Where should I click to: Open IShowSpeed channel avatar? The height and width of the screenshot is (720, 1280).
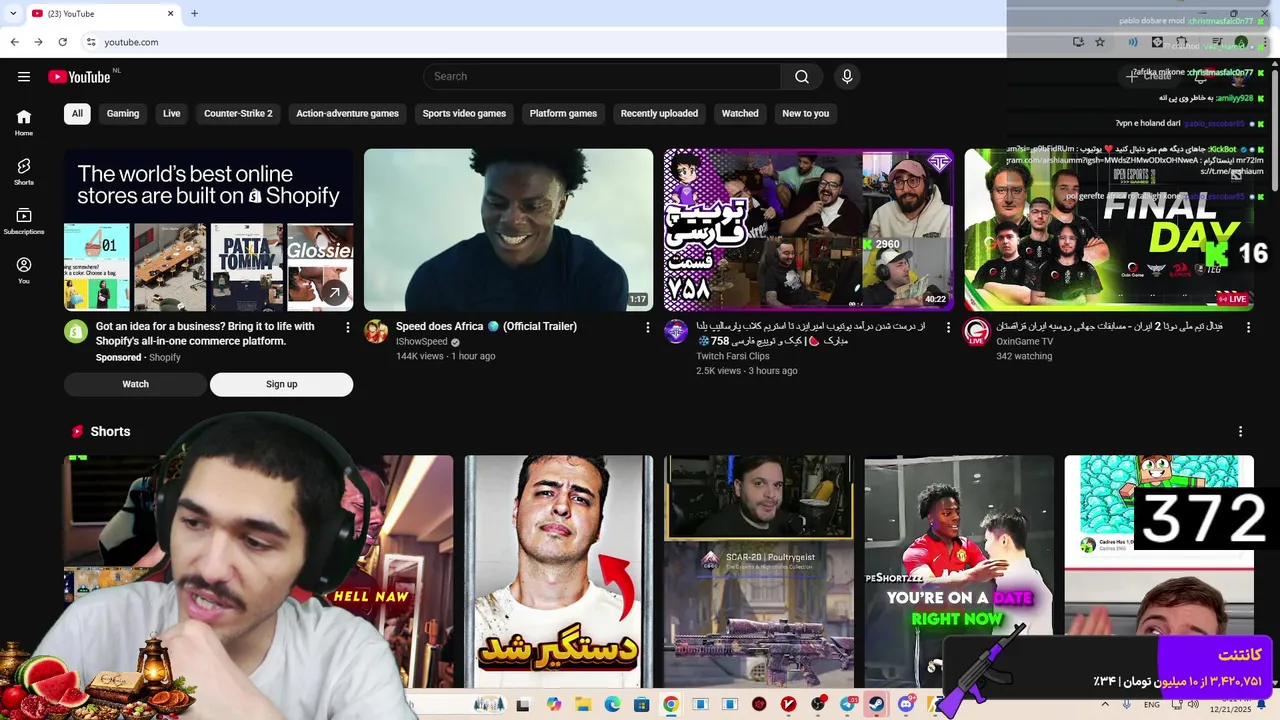click(x=376, y=332)
